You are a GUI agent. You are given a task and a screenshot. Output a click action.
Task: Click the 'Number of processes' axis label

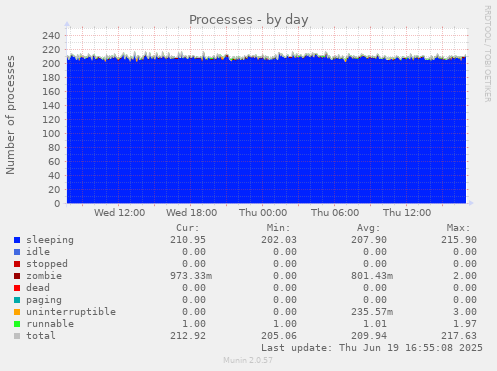(11, 115)
